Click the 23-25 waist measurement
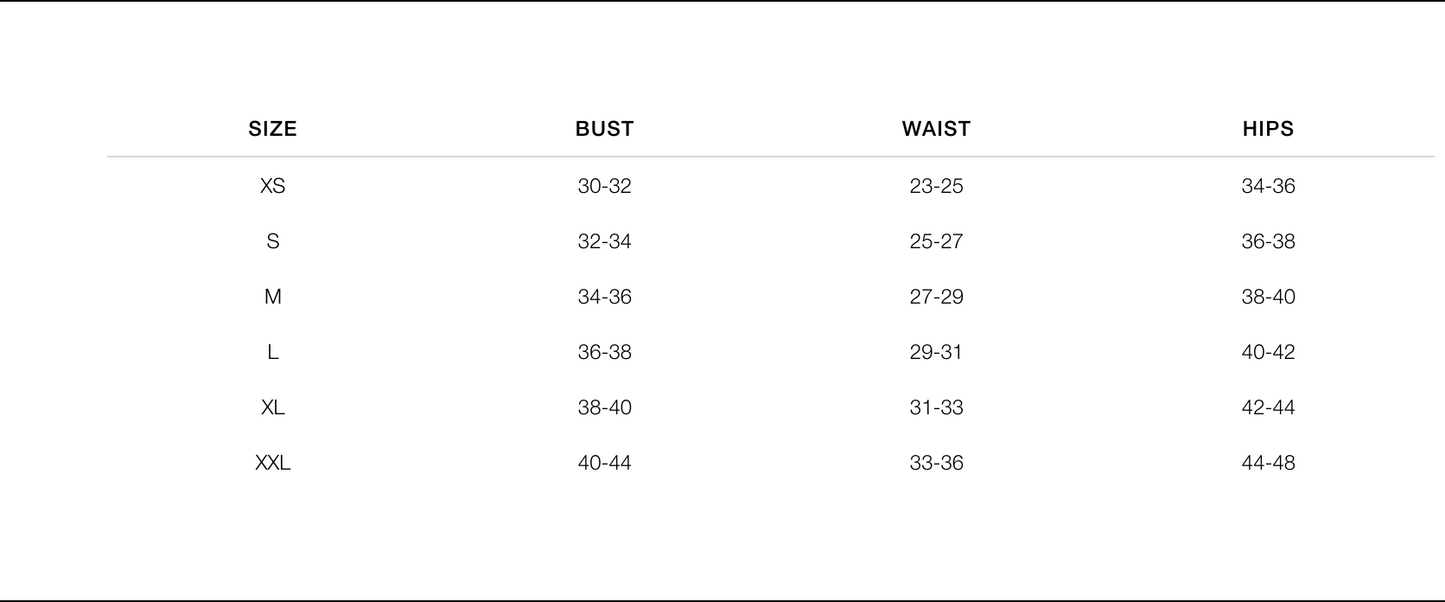 tap(936, 186)
